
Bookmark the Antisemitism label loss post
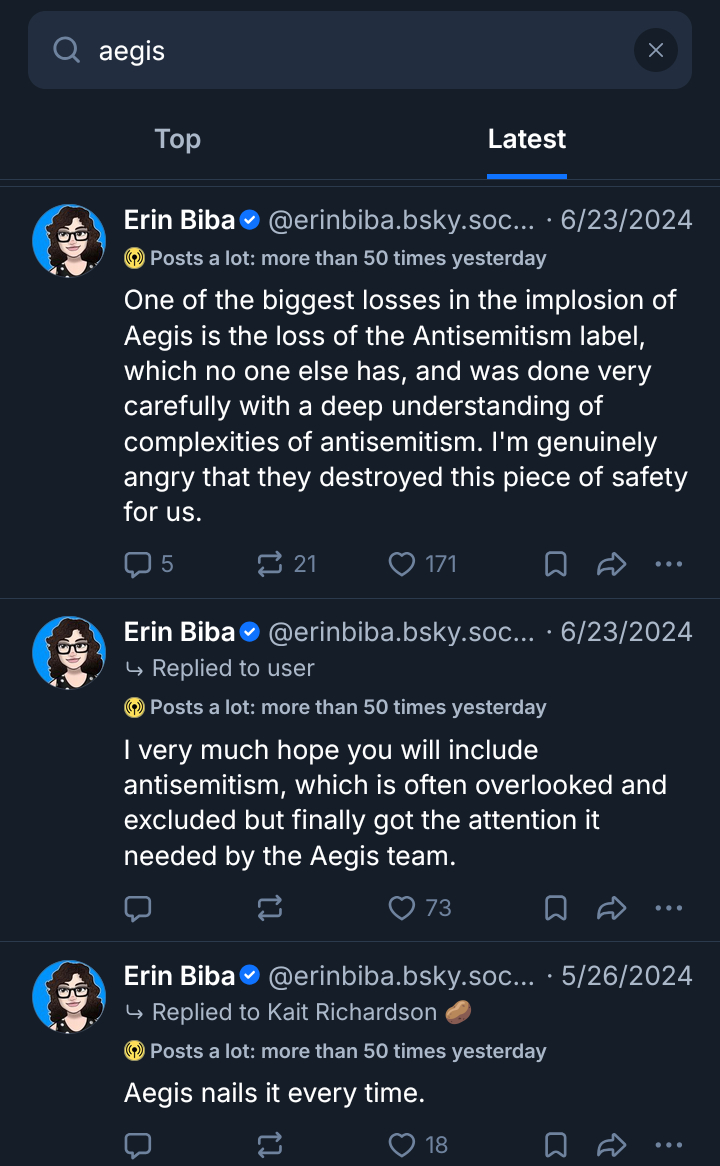555,564
